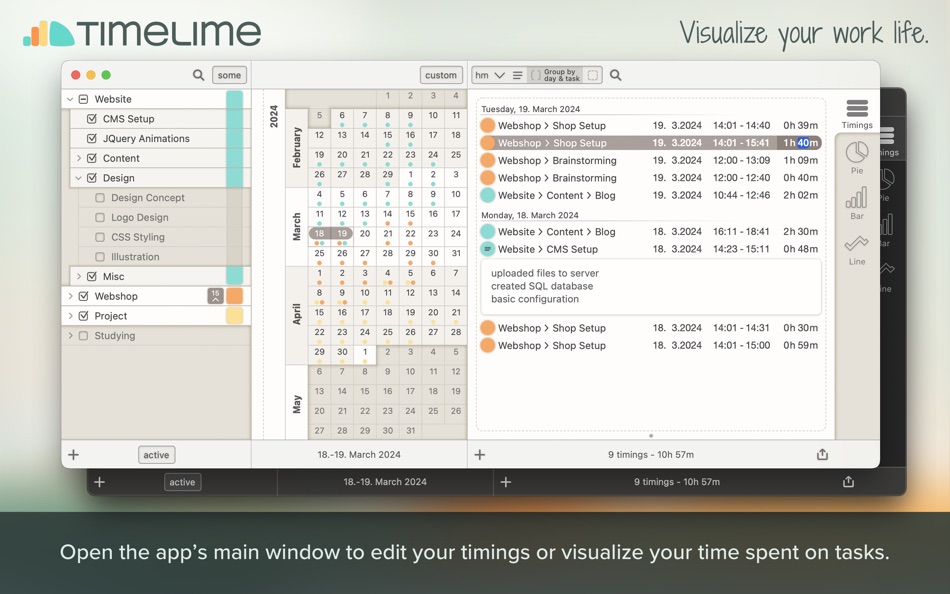Switch to the Line chart view
Viewport: 950px width, 594px height.
(857, 250)
